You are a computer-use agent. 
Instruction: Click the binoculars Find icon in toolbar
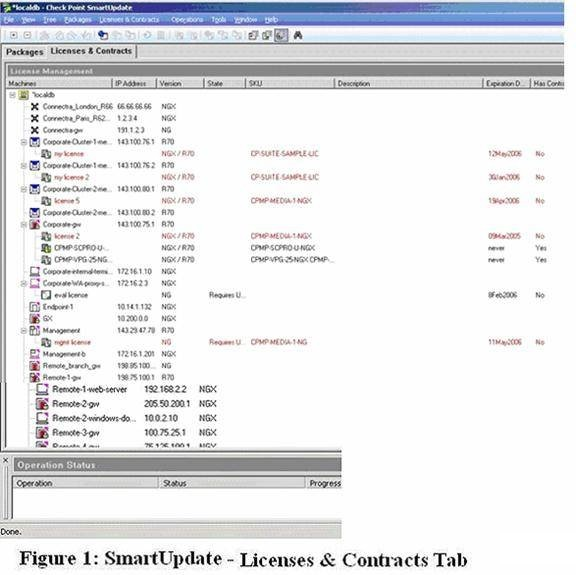[298, 36]
